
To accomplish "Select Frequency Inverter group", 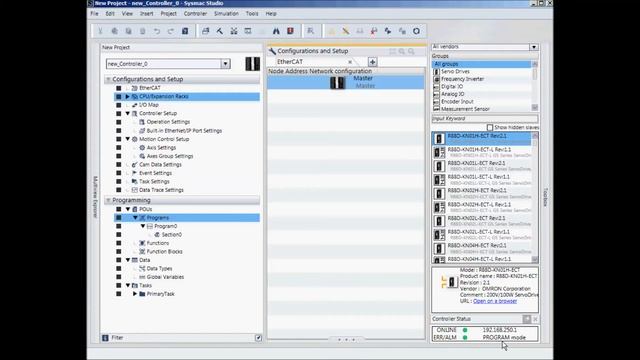I will 462,79.
